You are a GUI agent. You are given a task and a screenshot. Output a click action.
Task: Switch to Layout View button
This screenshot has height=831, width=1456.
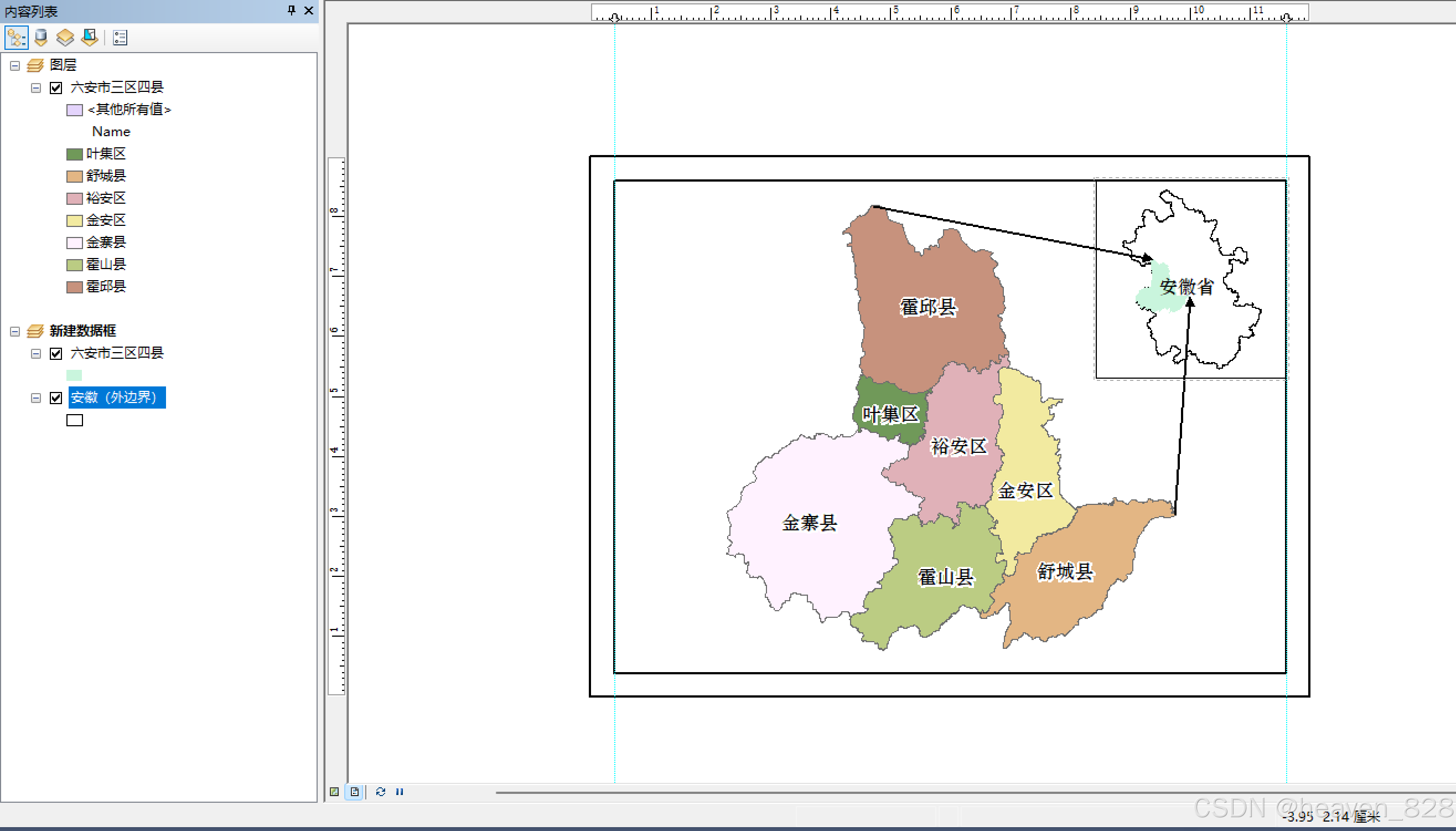point(354,792)
